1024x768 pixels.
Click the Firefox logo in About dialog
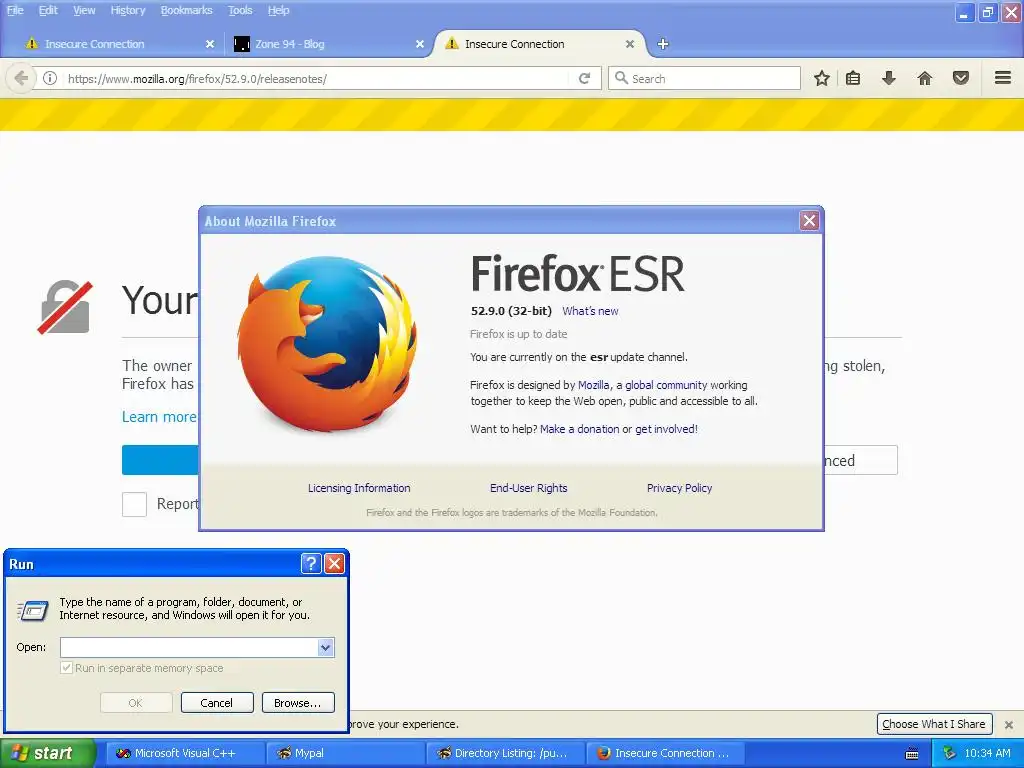327,344
